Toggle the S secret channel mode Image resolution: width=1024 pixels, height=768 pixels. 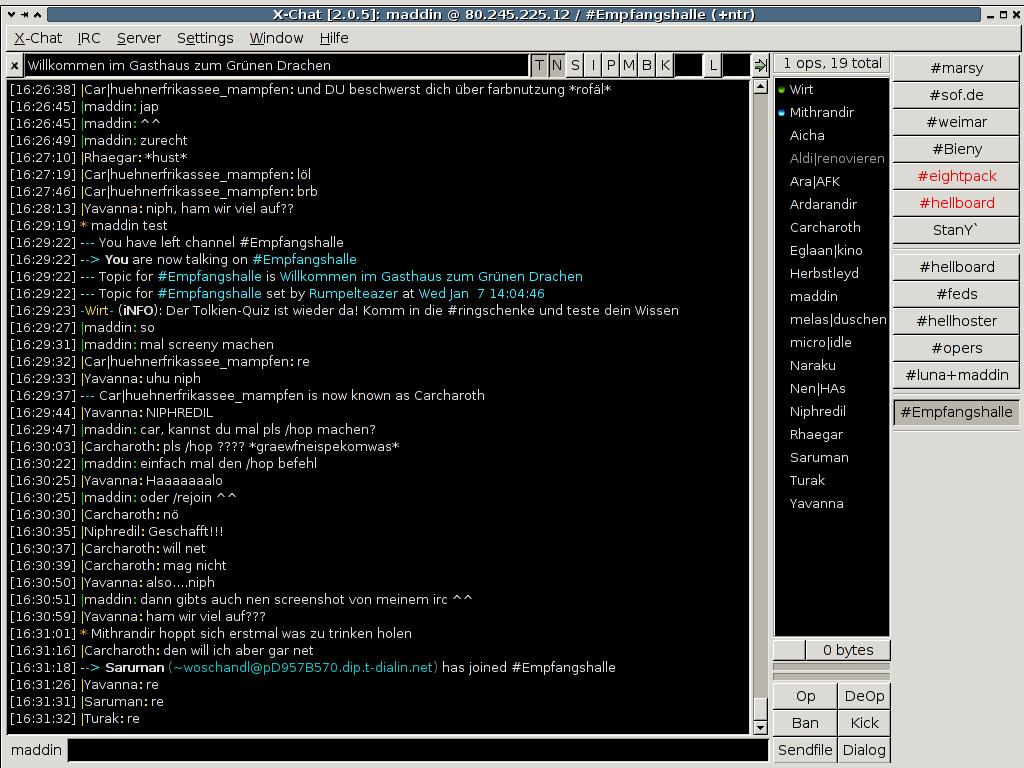pos(575,66)
